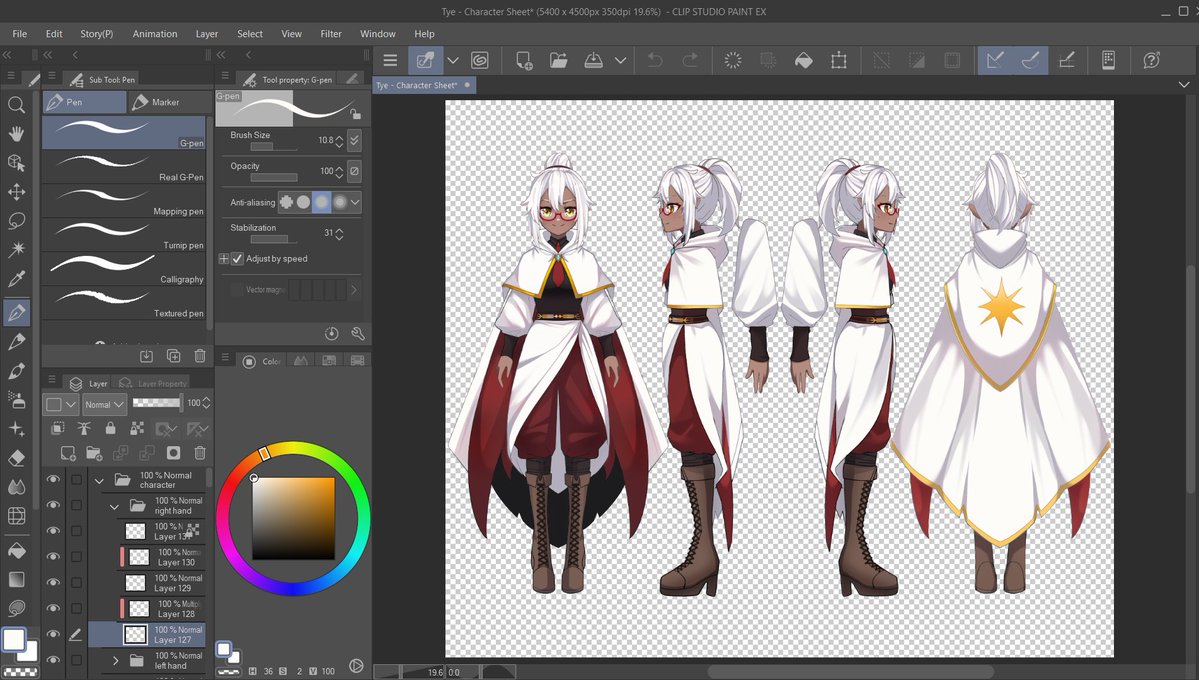Select the Hand move-view tool

point(16,134)
